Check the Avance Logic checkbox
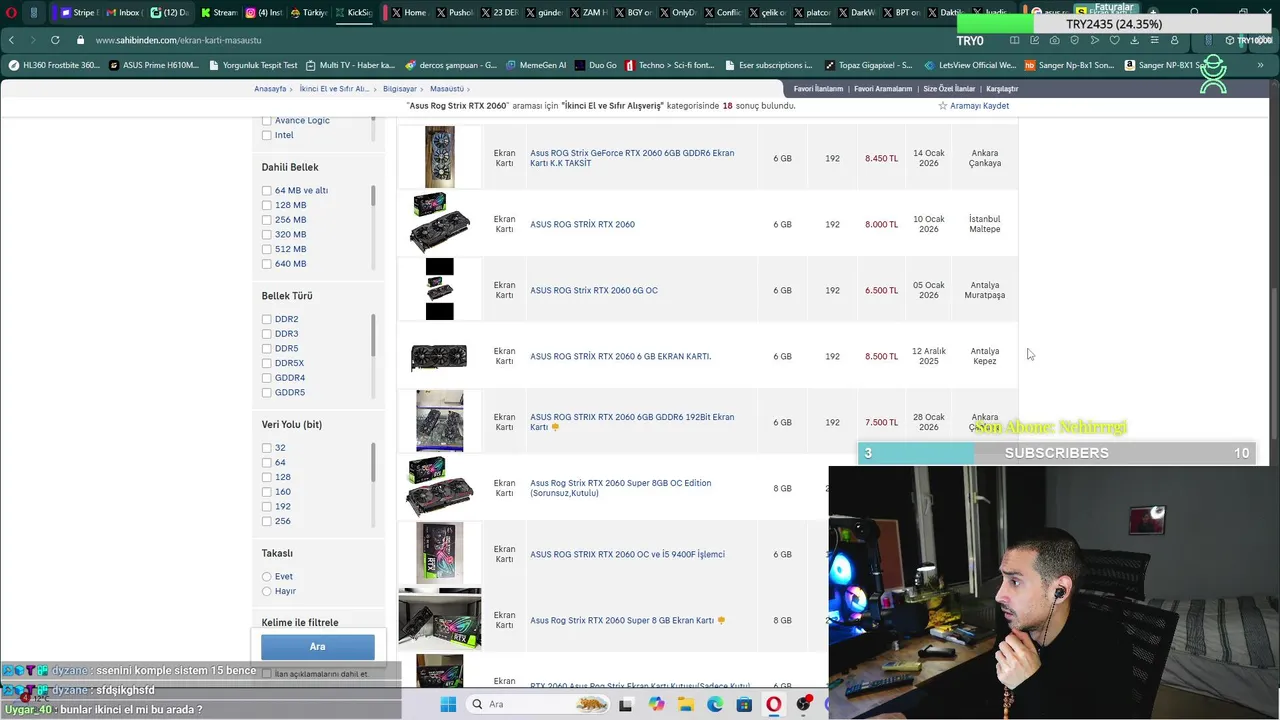The image size is (1280, 720). tap(267, 120)
